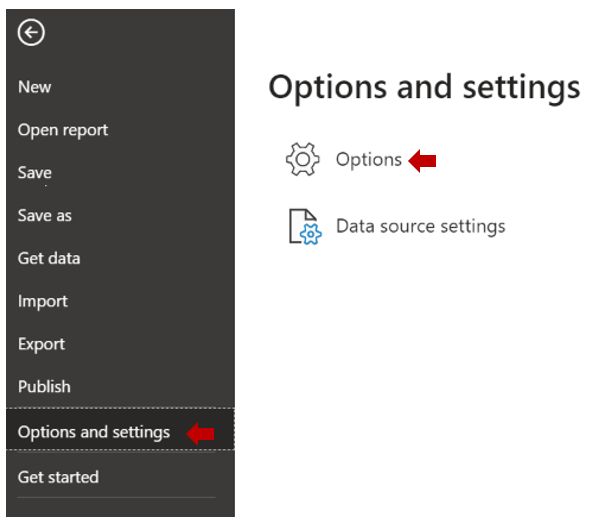This screenshot has width=608, height=529.
Task: Click Publish in the File menu
Action: 44,387
